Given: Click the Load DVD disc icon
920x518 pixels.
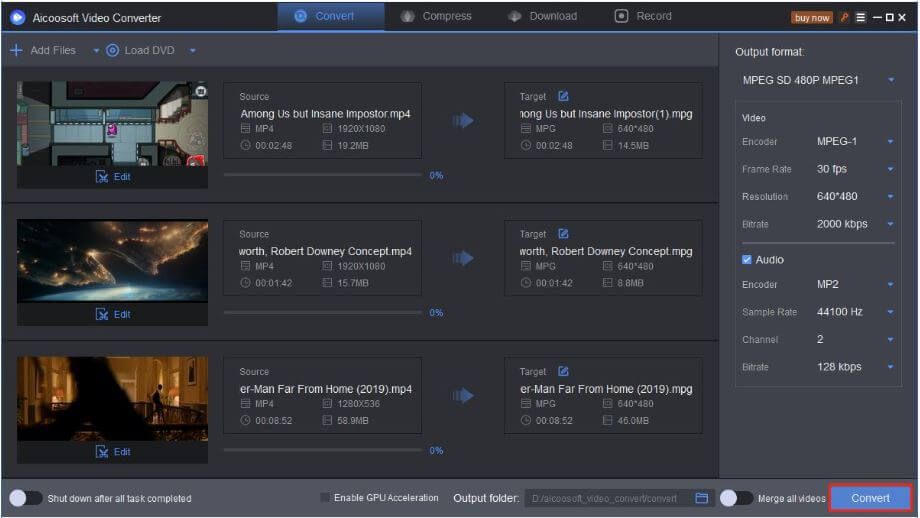Looking at the screenshot, I should point(112,50).
